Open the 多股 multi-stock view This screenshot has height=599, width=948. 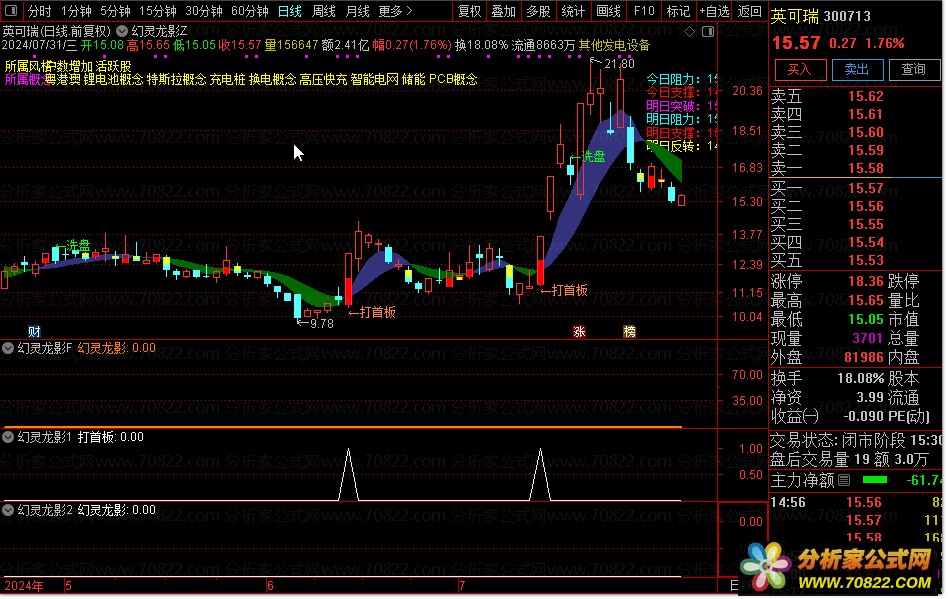coord(538,11)
